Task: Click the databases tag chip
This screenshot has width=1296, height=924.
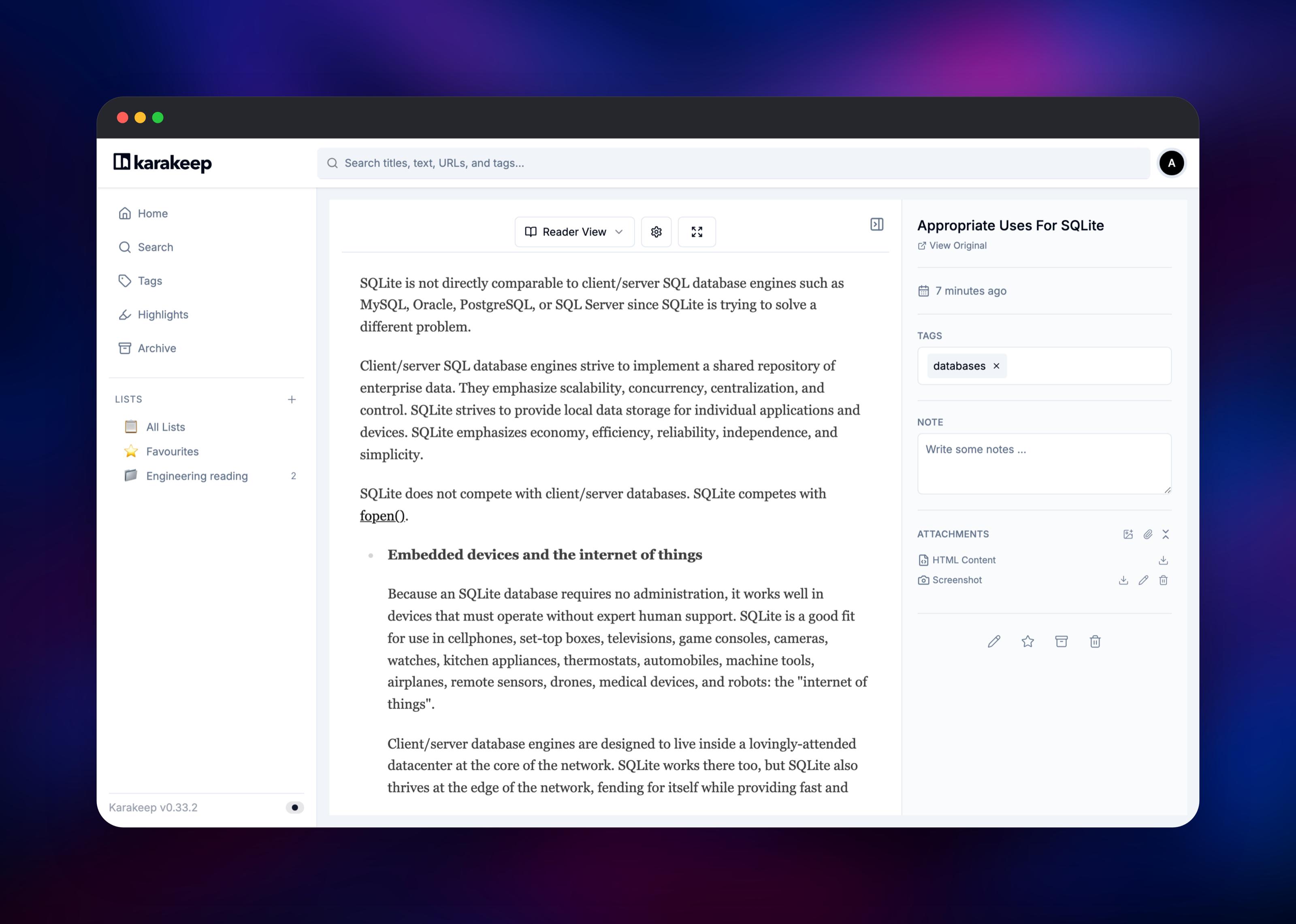Action: (x=967, y=366)
